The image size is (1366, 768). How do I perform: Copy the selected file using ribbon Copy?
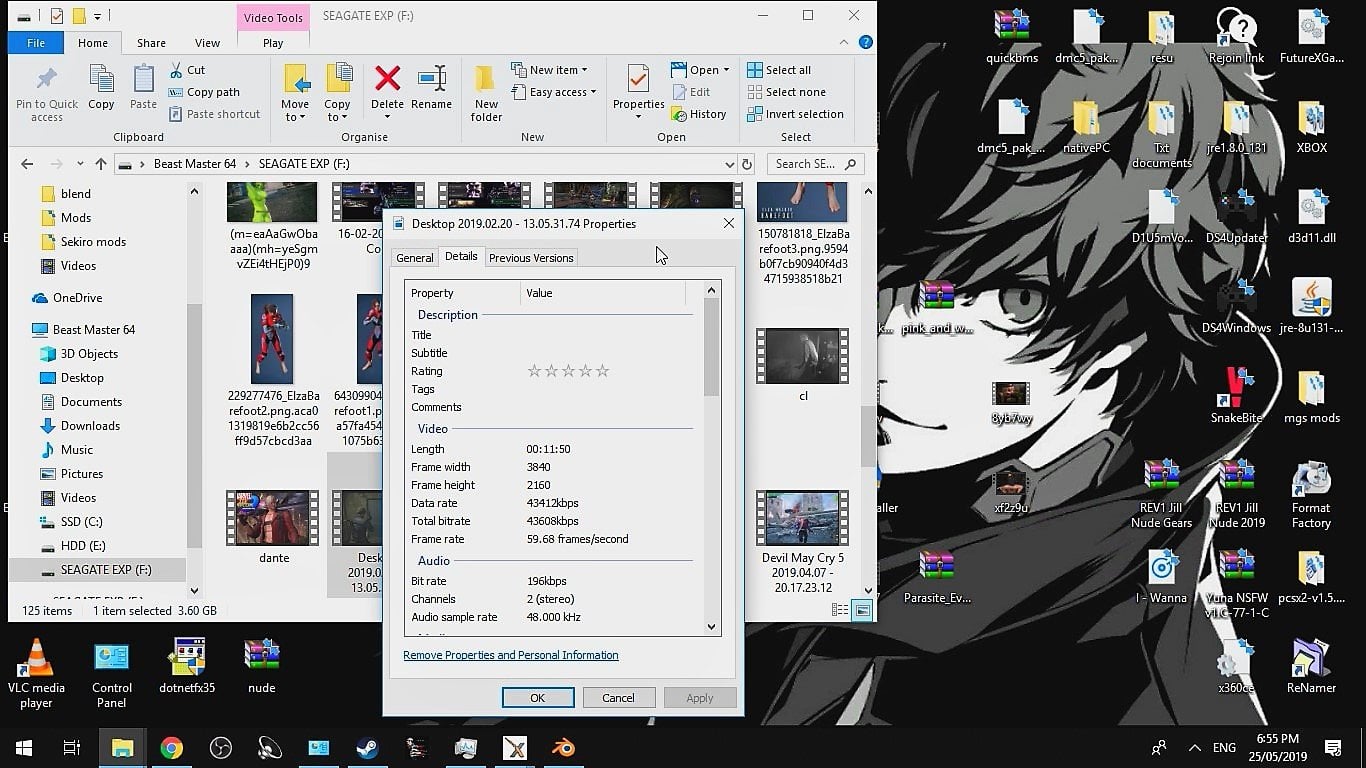pos(101,87)
